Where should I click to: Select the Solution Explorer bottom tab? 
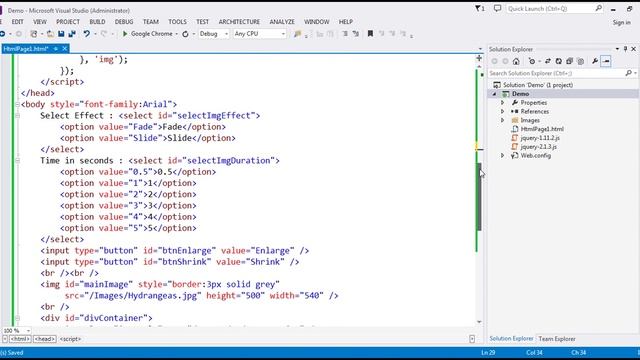click(511, 339)
